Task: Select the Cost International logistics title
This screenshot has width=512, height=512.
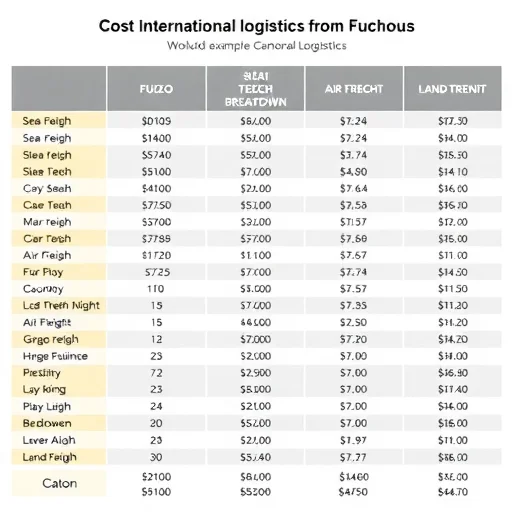Action: pyautogui.click(x=256, y=26)
